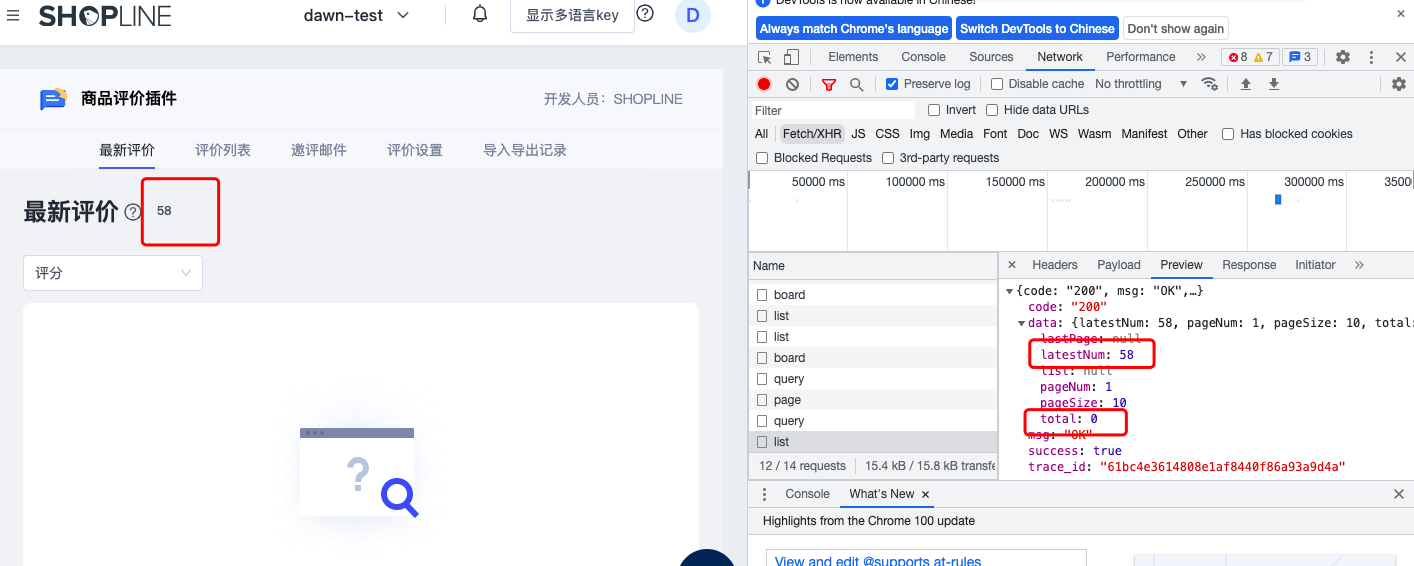The image size is (1414, 566).
Task: Stop recording network log
Action: pyautogui.click(x=764, y=84)
